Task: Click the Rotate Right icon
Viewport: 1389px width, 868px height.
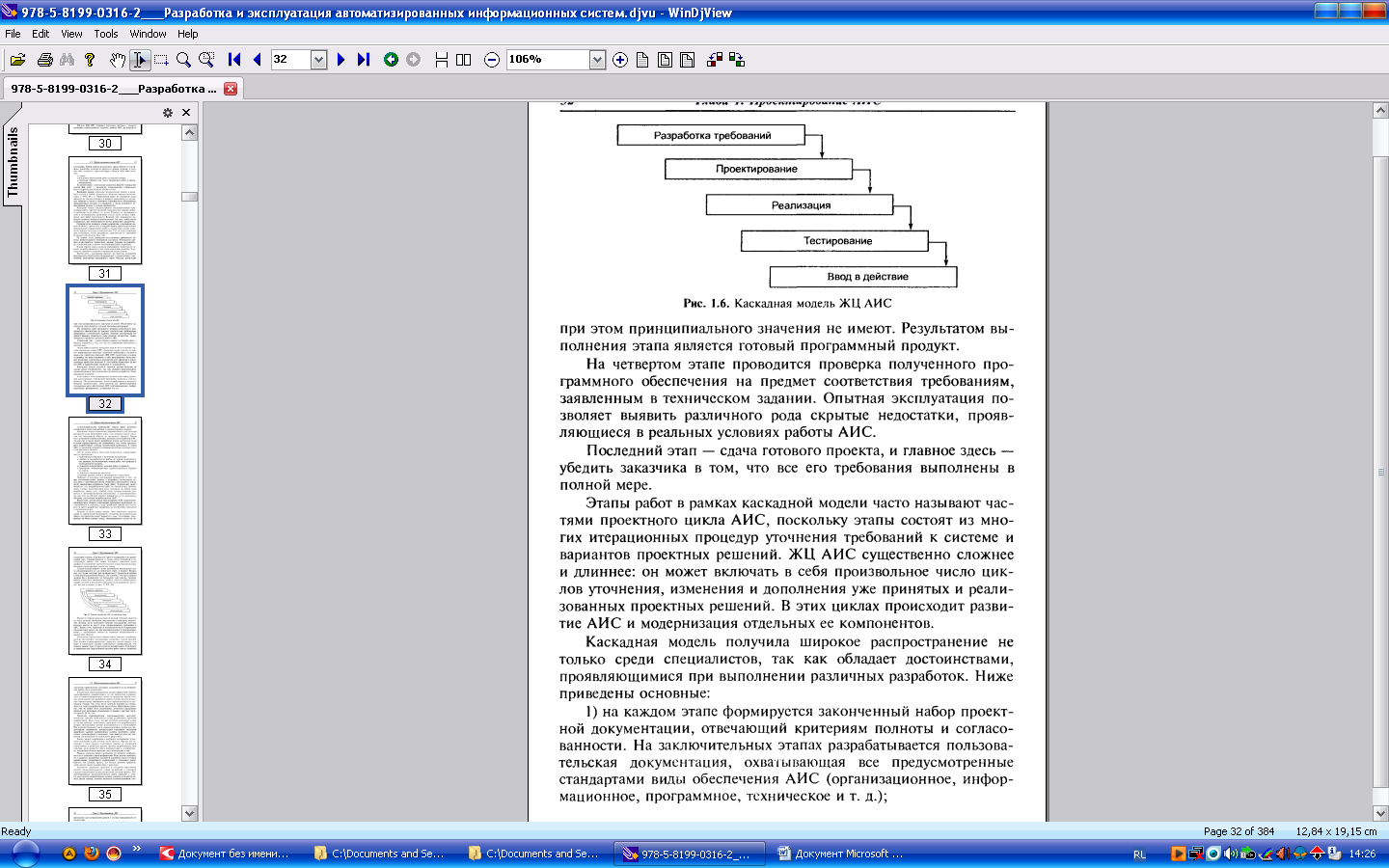Action: [737, 60]
